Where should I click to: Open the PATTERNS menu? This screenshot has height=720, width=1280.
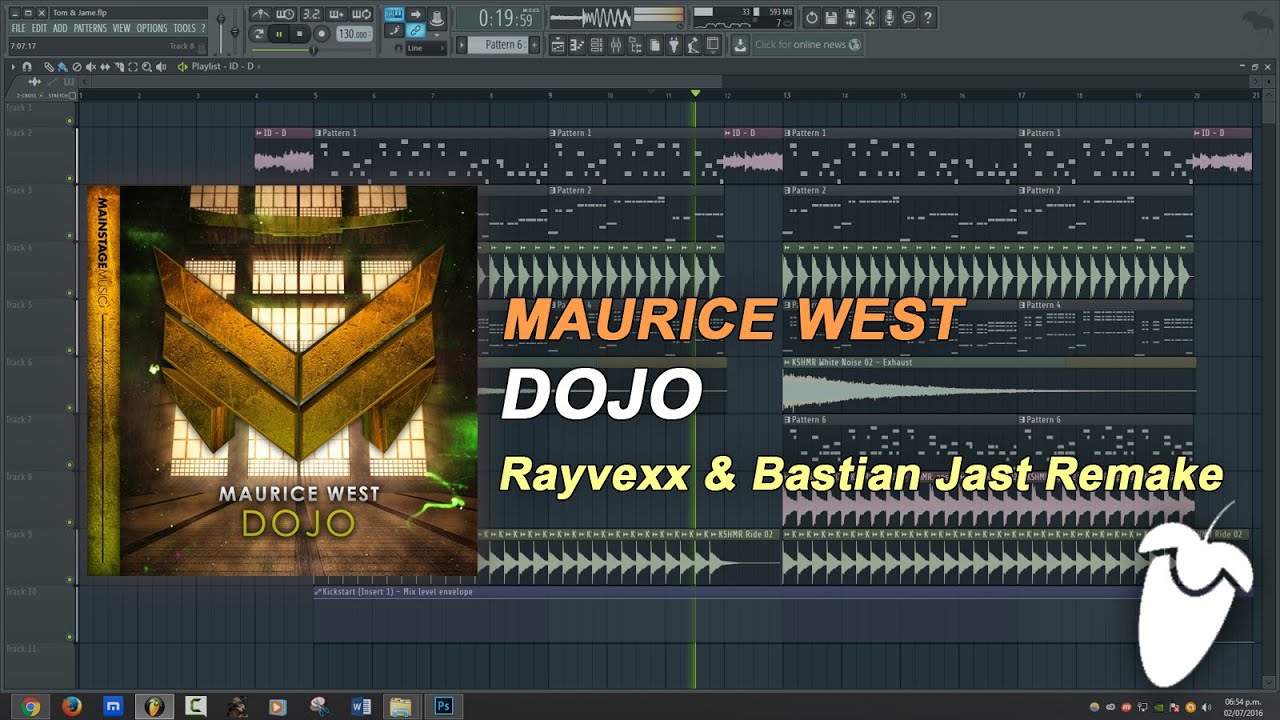coord(90,28)
